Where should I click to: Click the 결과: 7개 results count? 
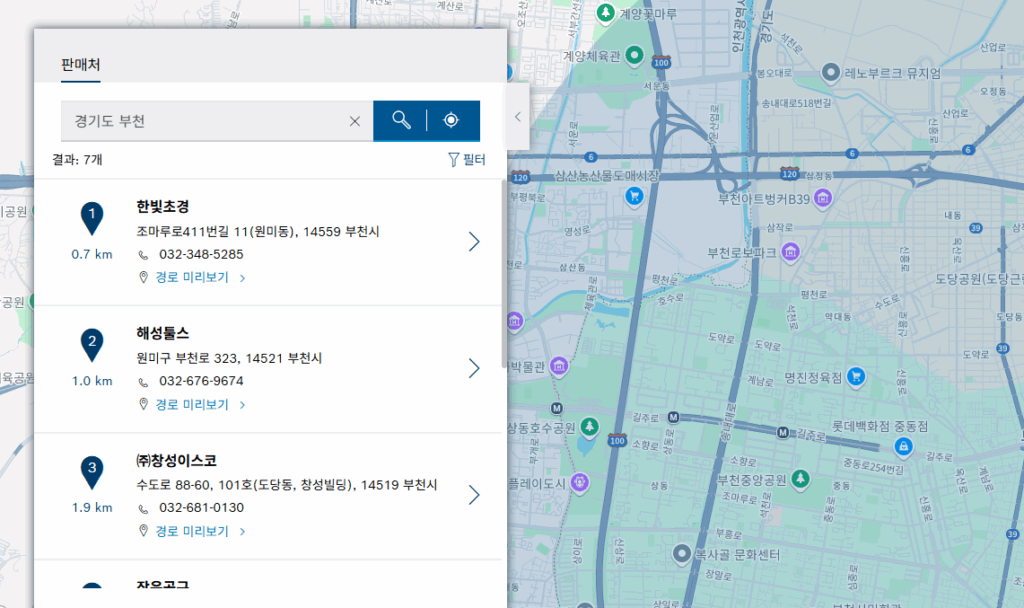tap(77, 159)
